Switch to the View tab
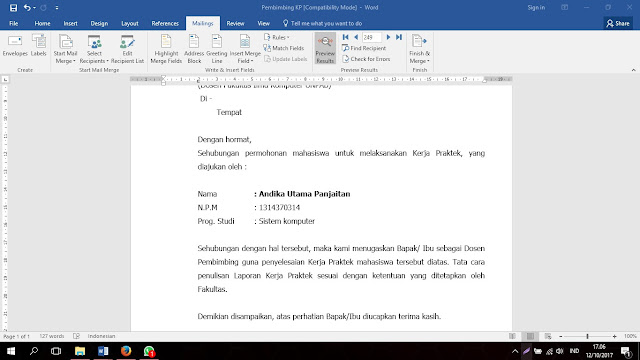 point(263,23)
